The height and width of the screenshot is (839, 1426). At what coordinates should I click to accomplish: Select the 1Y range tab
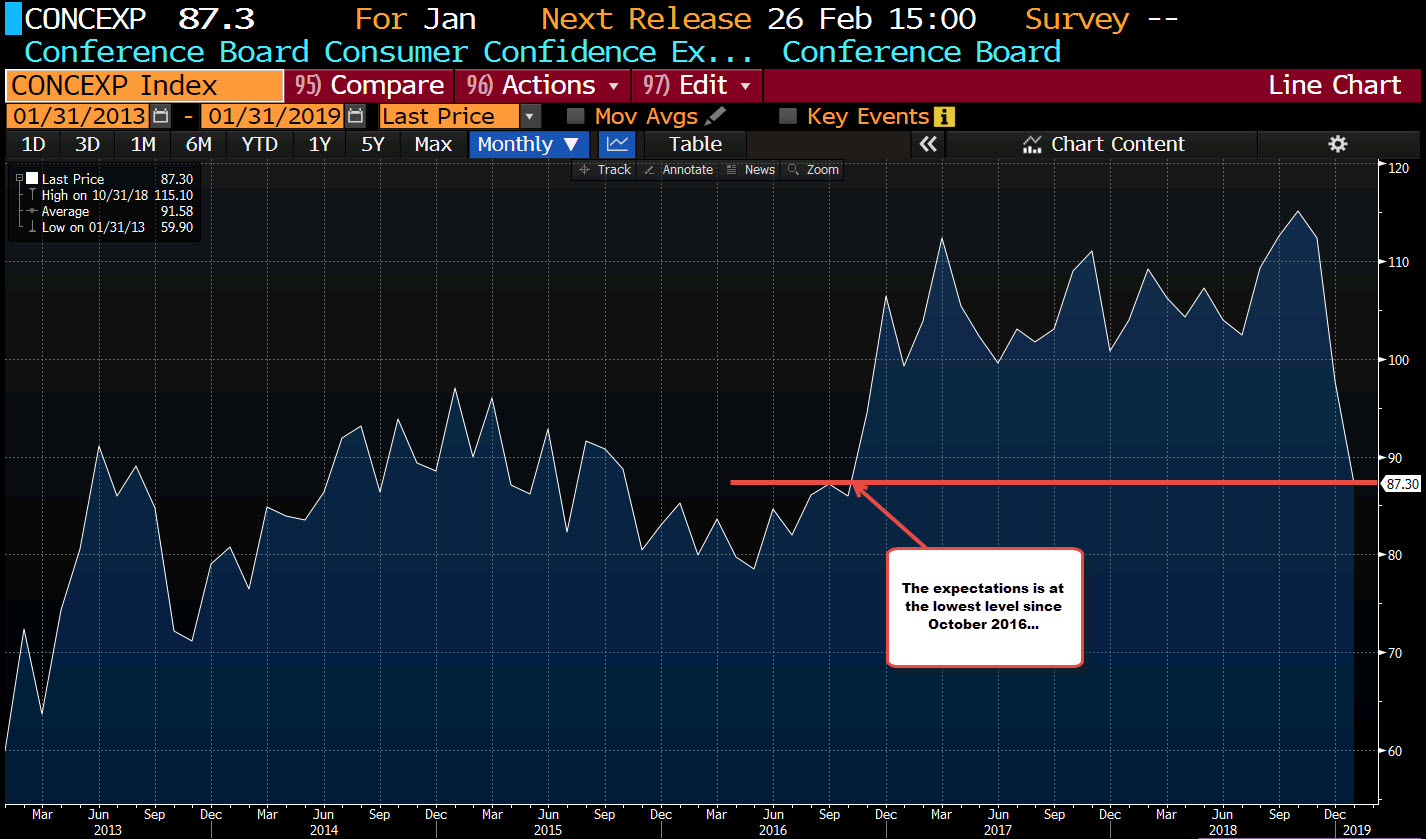pyautogui.click(x=319, y=144)
